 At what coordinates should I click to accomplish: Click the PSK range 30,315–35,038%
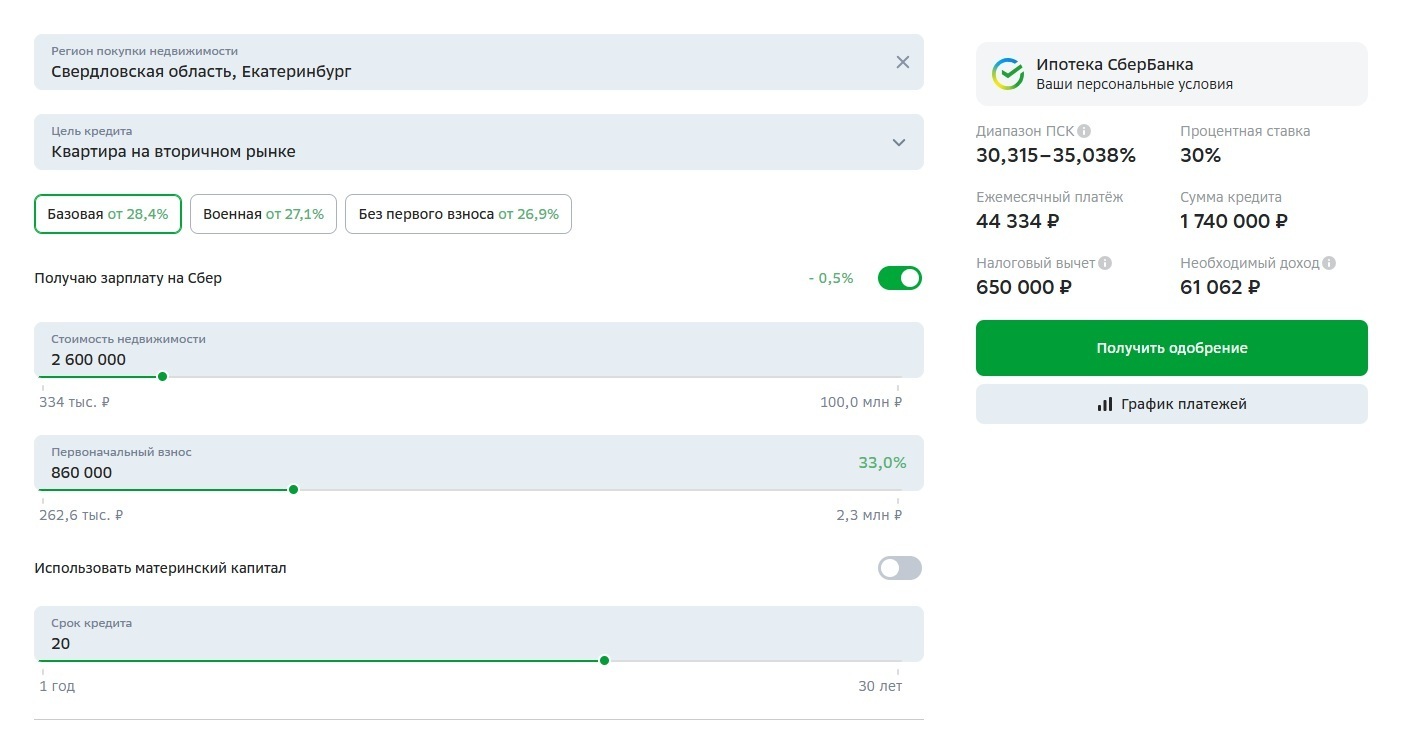click(x=1056, y=155)
